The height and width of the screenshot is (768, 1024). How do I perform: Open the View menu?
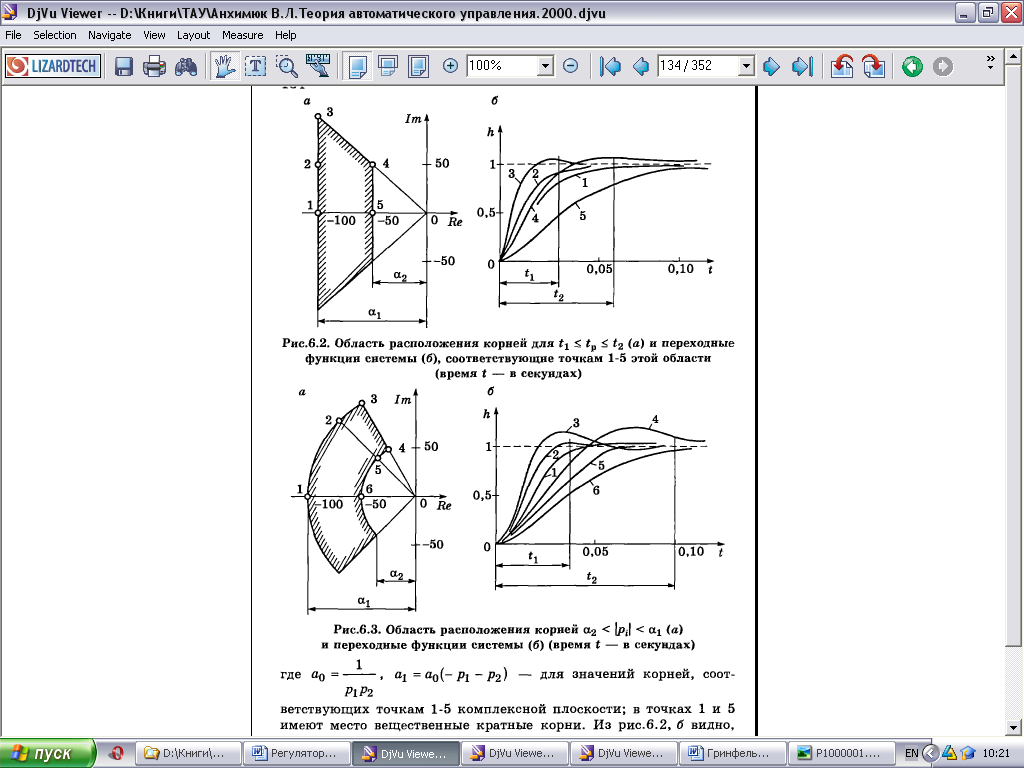tap(154, 35)
